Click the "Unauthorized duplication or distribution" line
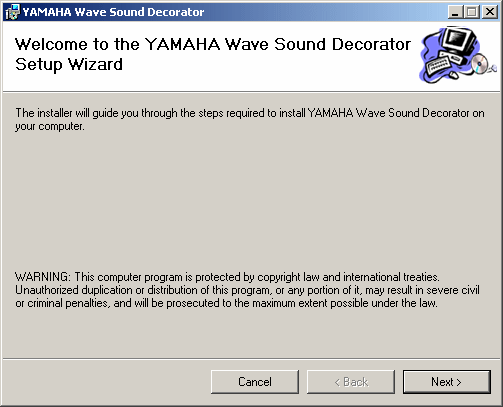The height and width of the screenshot is (407, 503). [x=247, y=290]
